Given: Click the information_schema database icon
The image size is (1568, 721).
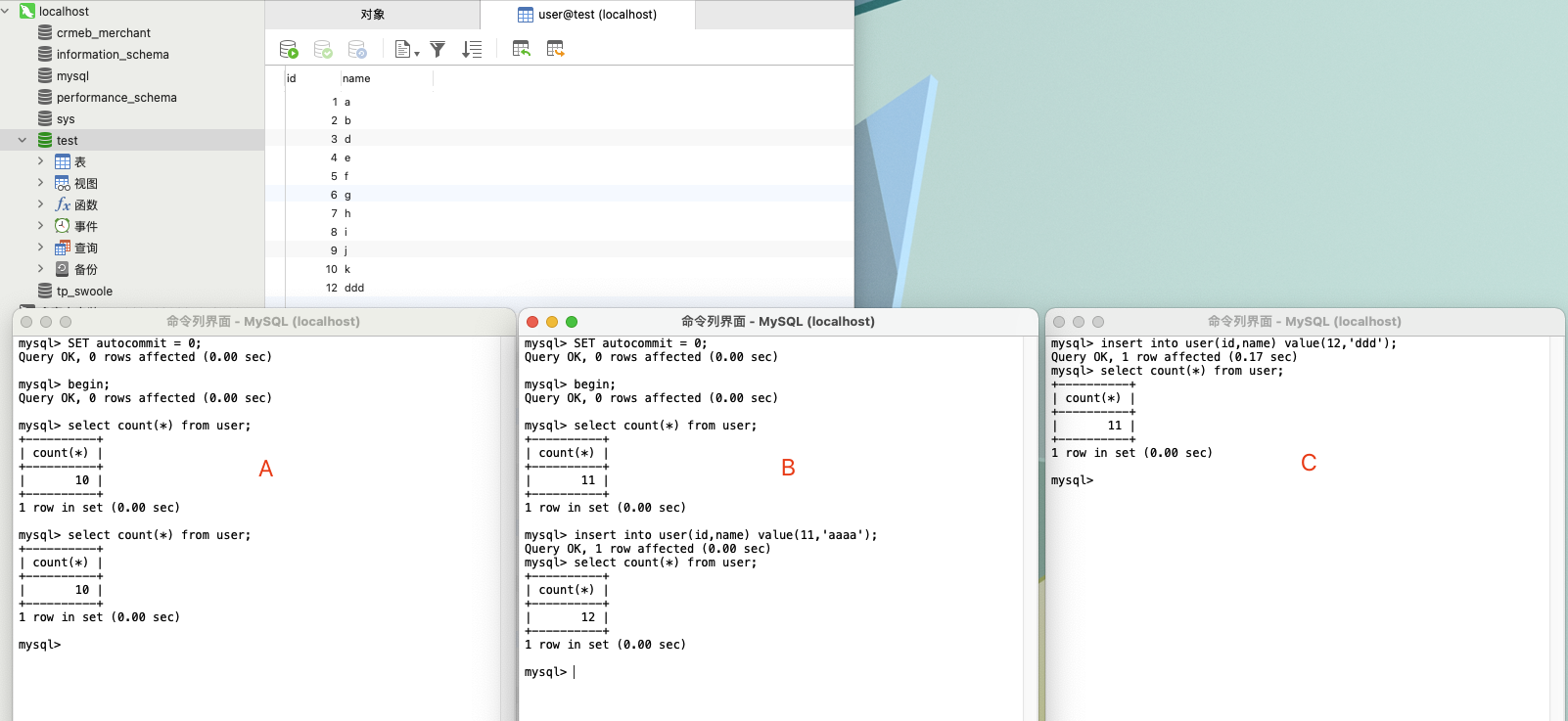Looking at the screenshot, I should pyautogui.click(x=45, y=54).
